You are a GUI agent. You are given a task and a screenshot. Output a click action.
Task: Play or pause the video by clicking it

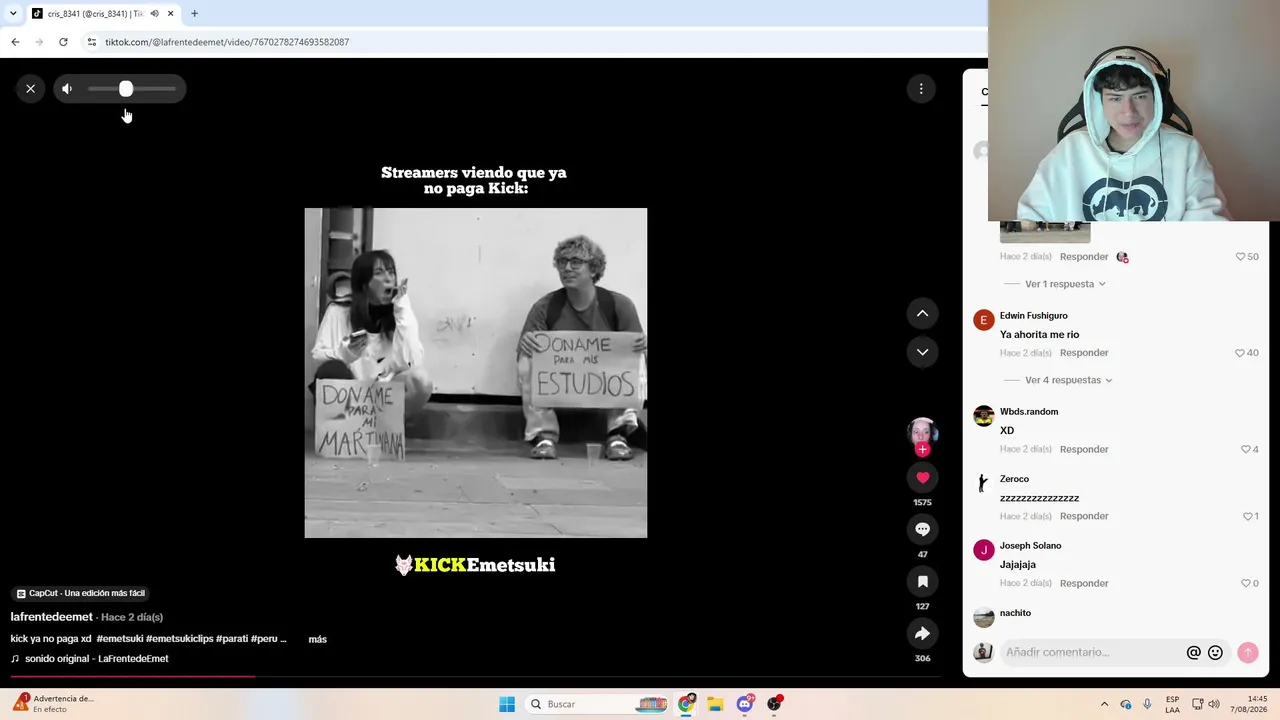475,373
